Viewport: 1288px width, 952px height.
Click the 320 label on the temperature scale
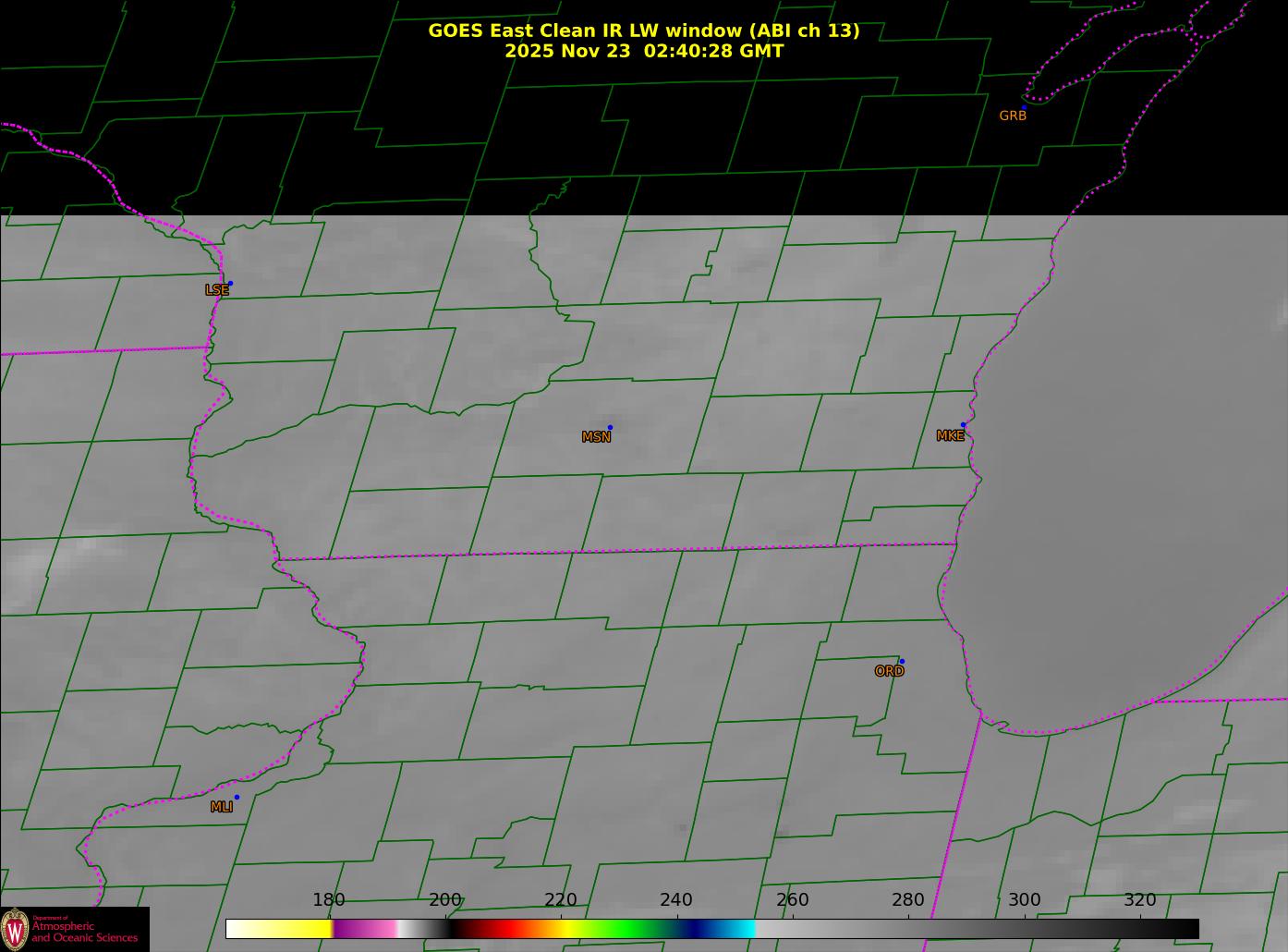(1139, 900)
